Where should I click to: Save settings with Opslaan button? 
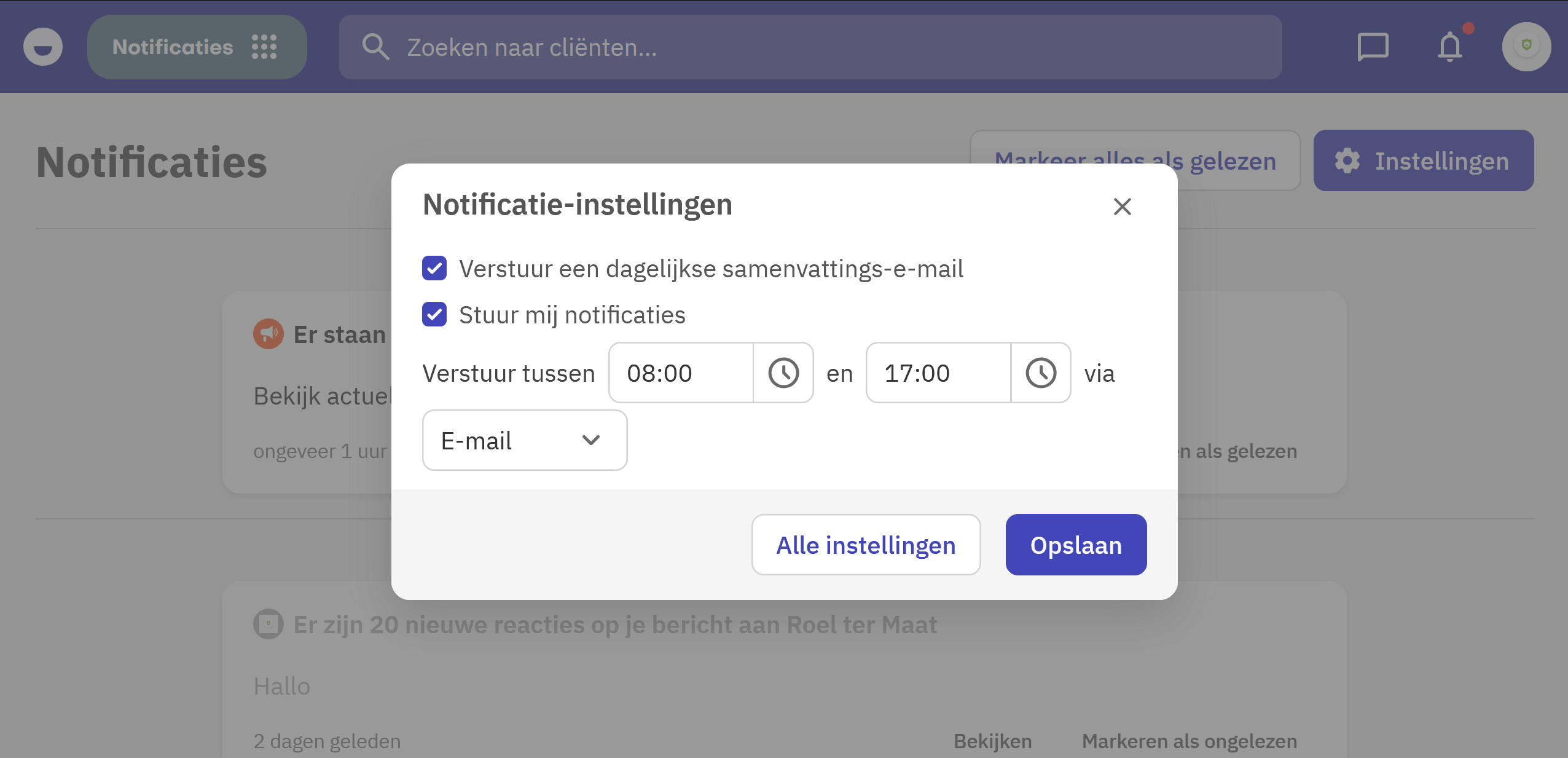[x=1076, y=545]
